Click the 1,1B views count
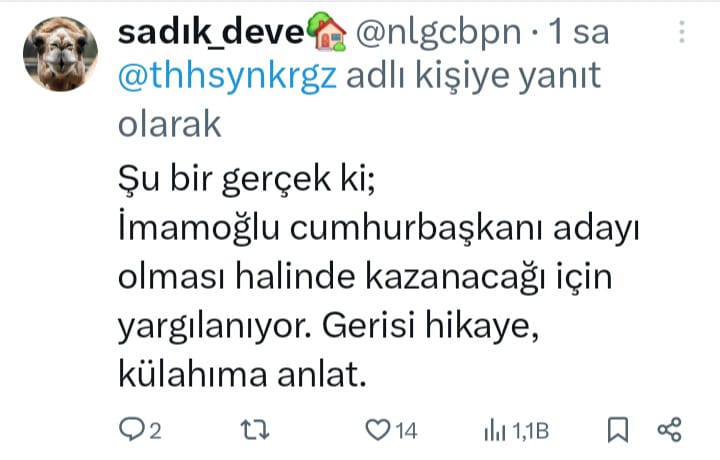Image resolution: width=720 pixels, height=460 pixels. [x=530, y=431]
